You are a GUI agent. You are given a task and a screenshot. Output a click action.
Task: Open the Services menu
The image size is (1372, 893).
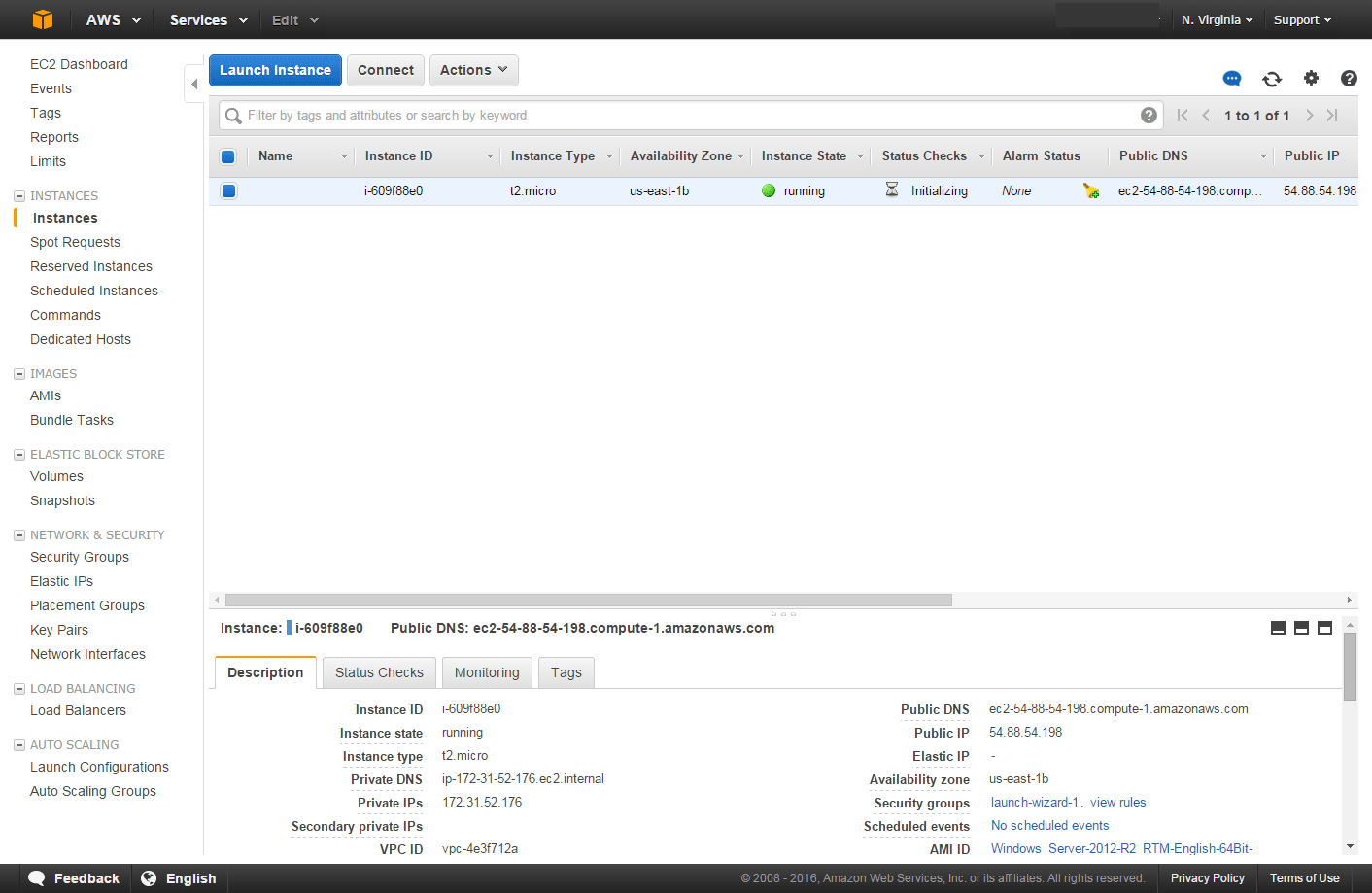pos(209,19)
